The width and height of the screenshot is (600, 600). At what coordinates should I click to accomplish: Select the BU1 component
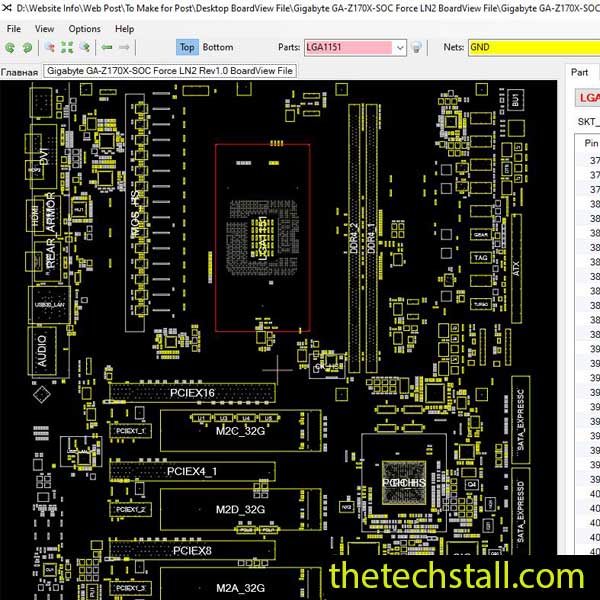[515, 99]
